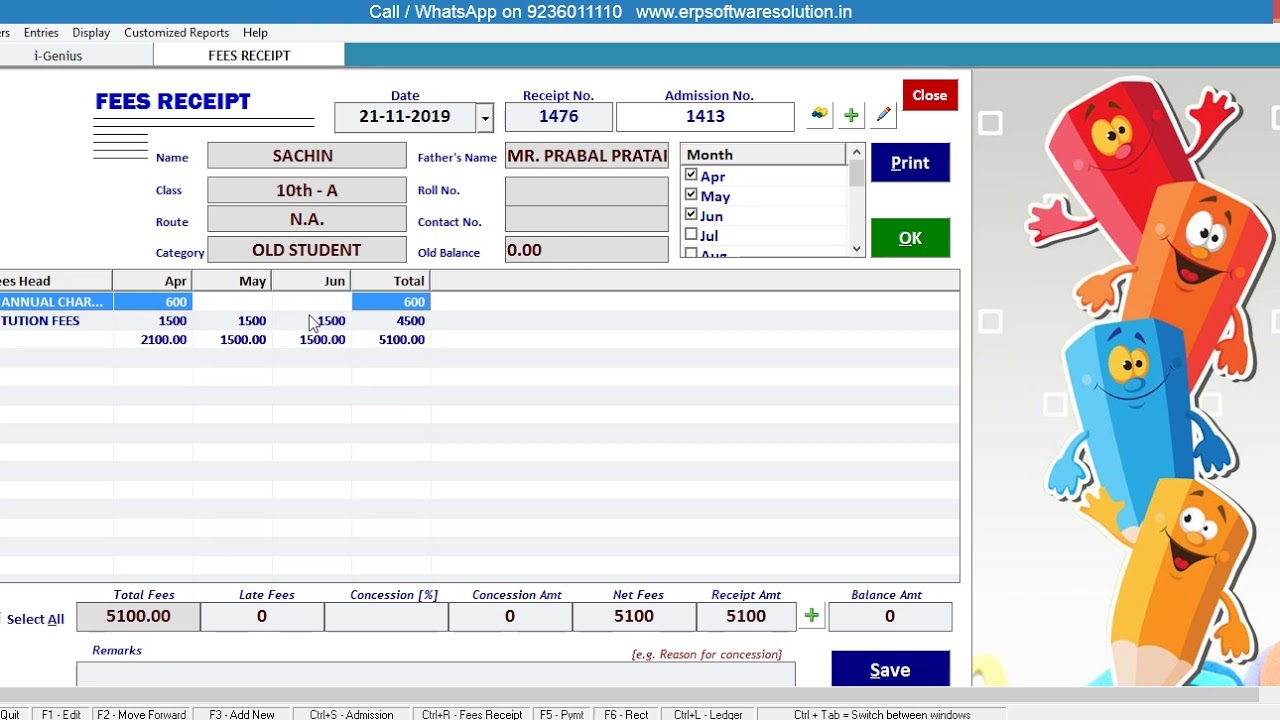The image size is (1280, 720).
Task: Open the Entries menu
Action: coord(41,33)
